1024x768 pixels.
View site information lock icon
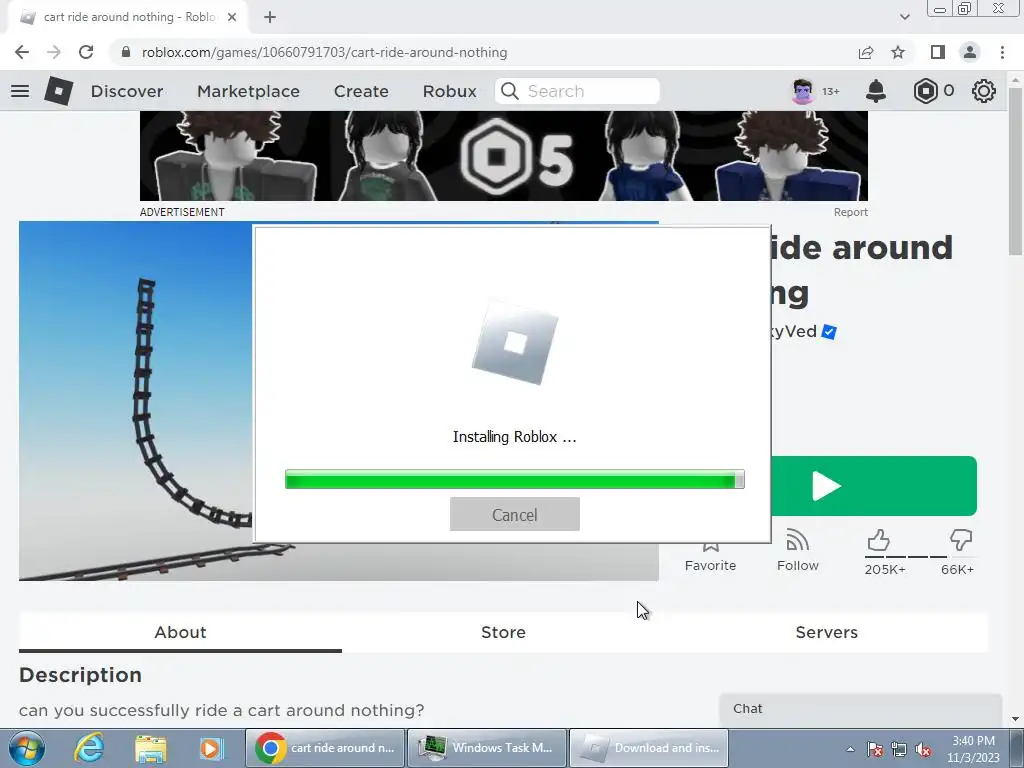pyautogui.click(x=126, y=52)
